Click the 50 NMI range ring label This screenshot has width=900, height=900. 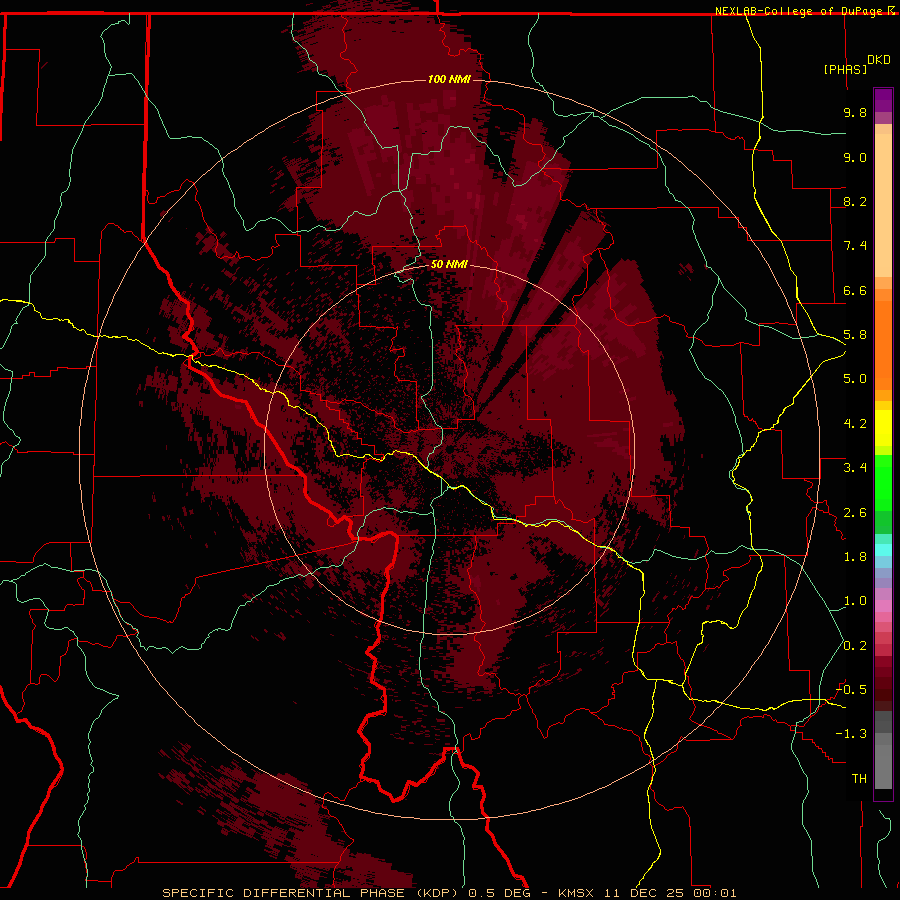(449, 264)
